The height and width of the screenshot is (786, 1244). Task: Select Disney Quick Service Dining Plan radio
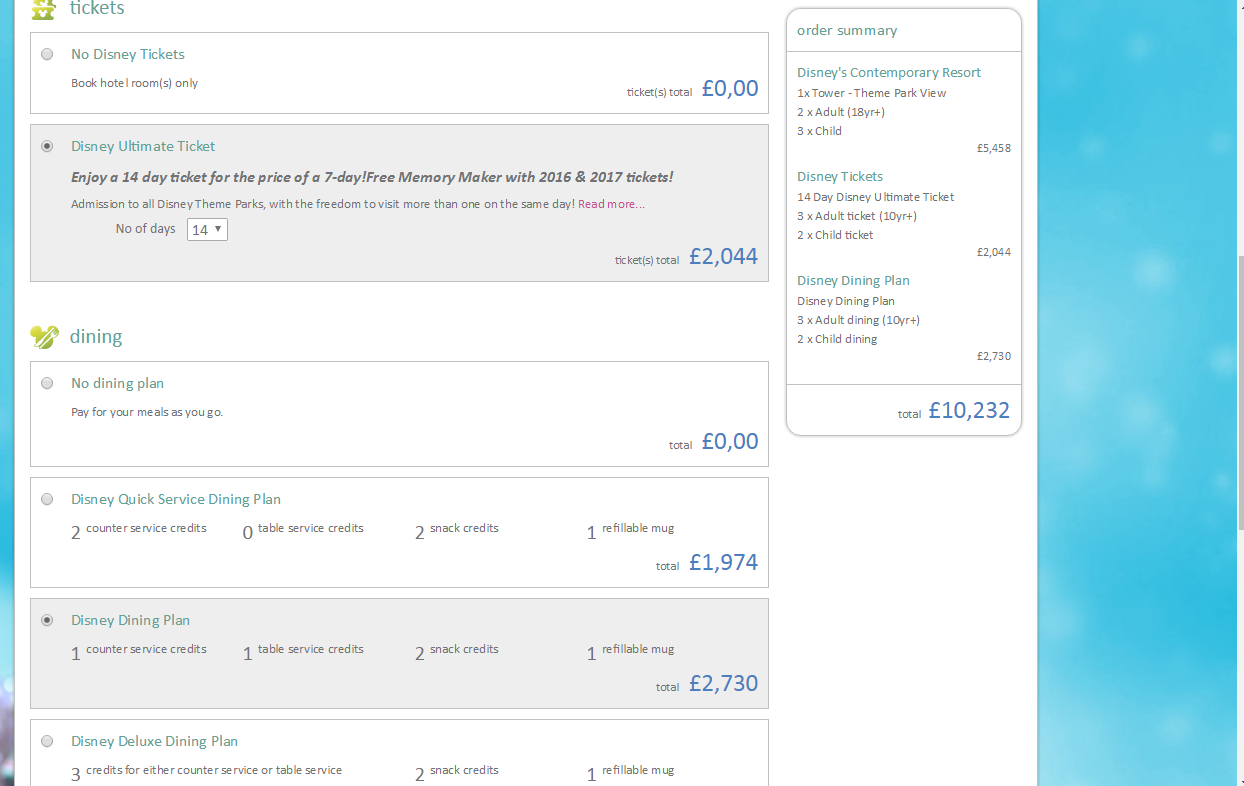(x=47, y=499)
